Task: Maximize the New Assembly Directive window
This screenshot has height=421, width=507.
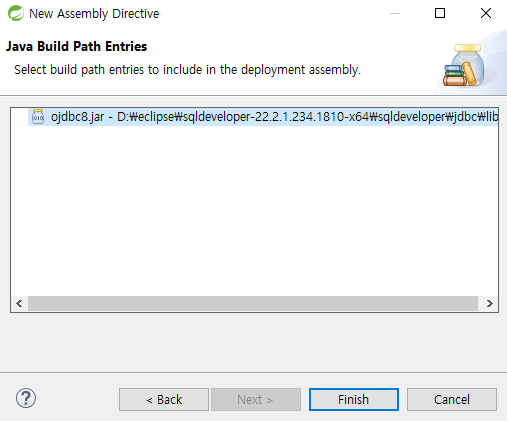Action: click(440, 13)
